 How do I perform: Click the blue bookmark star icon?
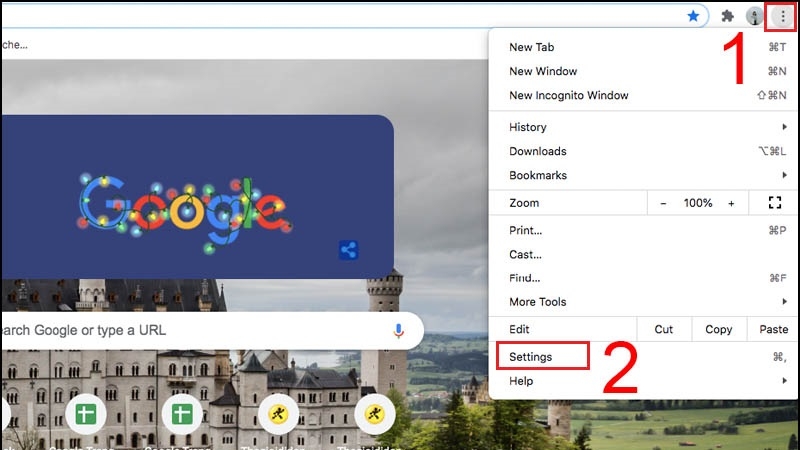click(x=693, y=16)
